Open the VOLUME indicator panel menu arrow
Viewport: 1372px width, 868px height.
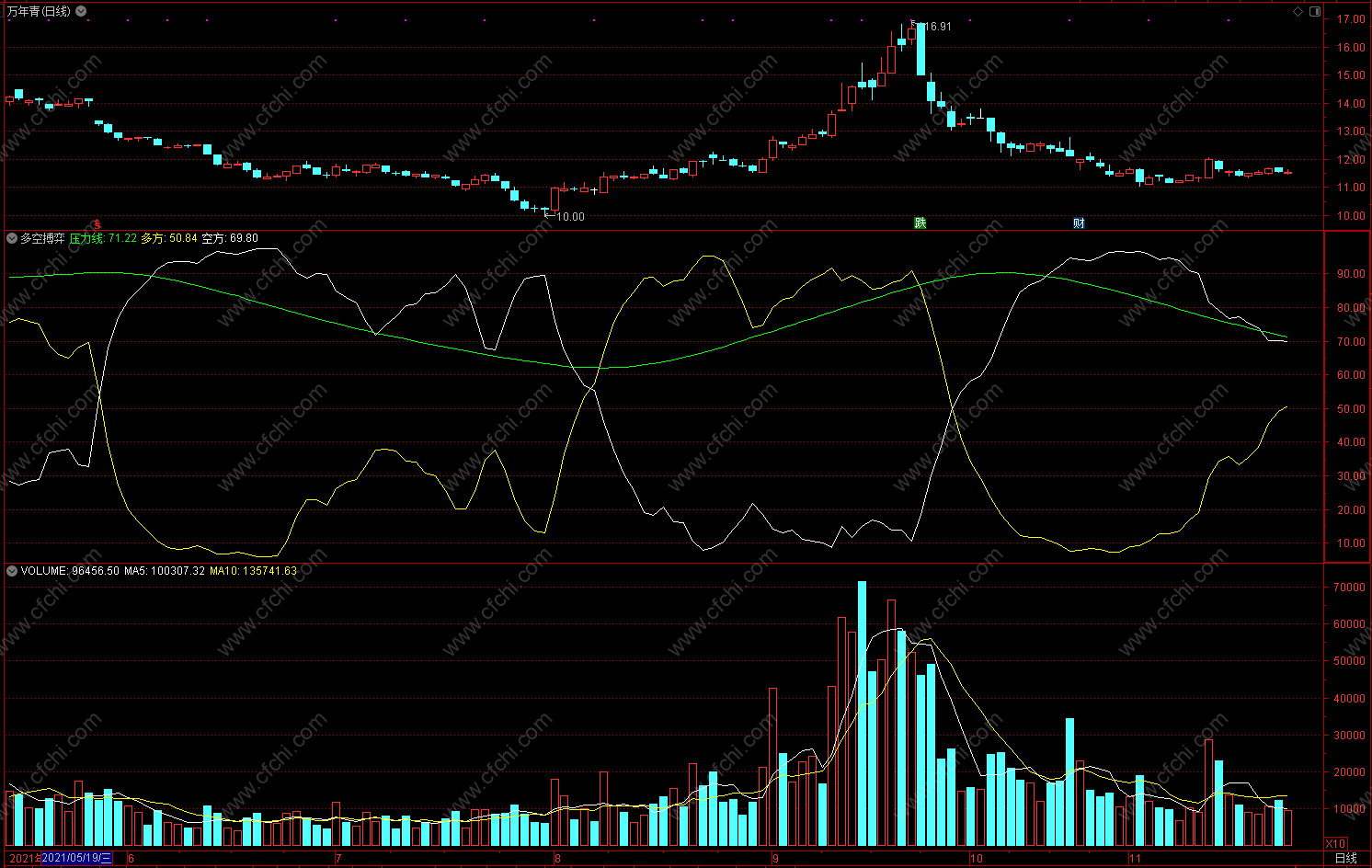[x=12, y=571]
